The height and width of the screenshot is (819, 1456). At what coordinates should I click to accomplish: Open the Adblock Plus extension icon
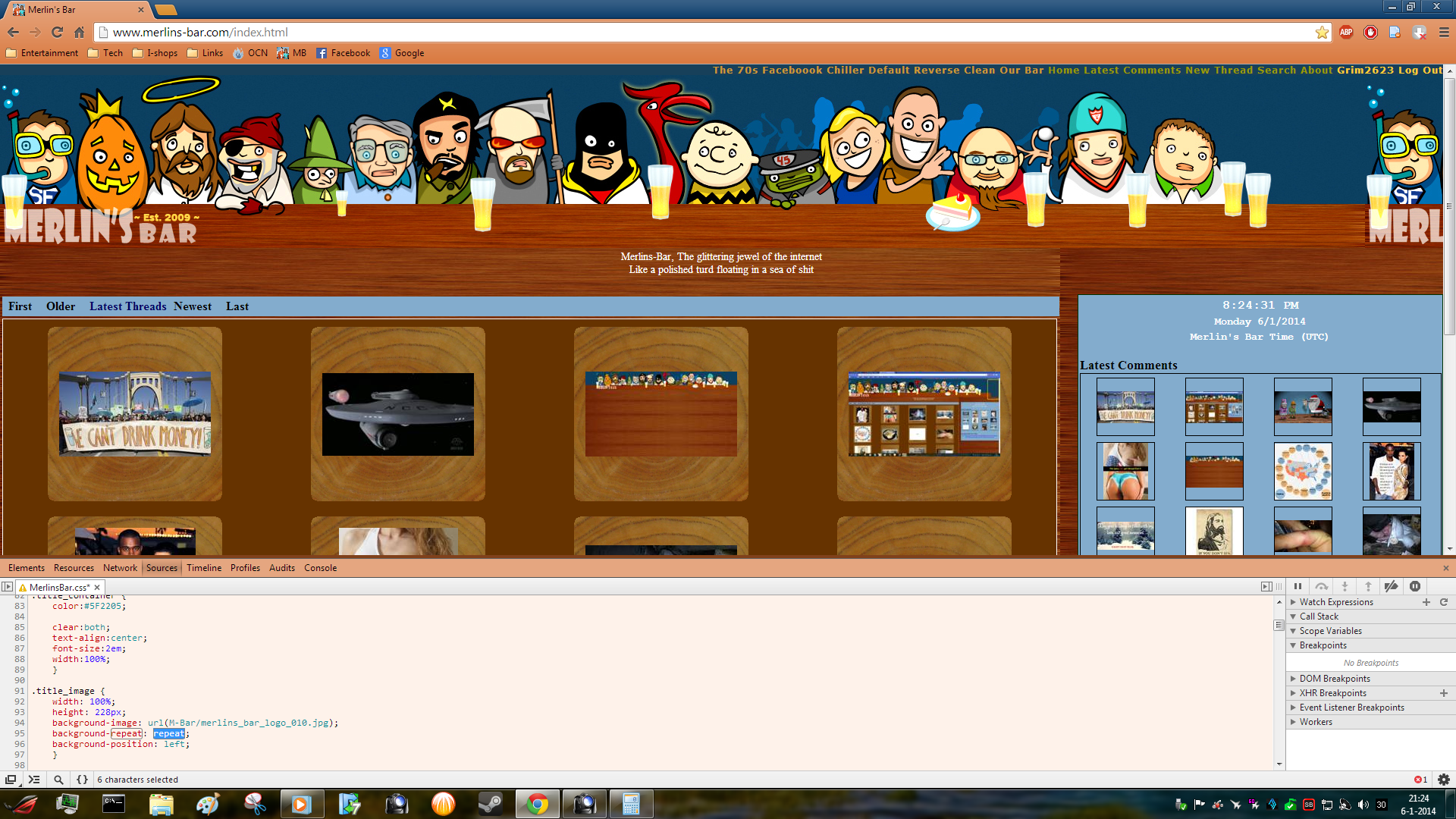pos(1346,32)
